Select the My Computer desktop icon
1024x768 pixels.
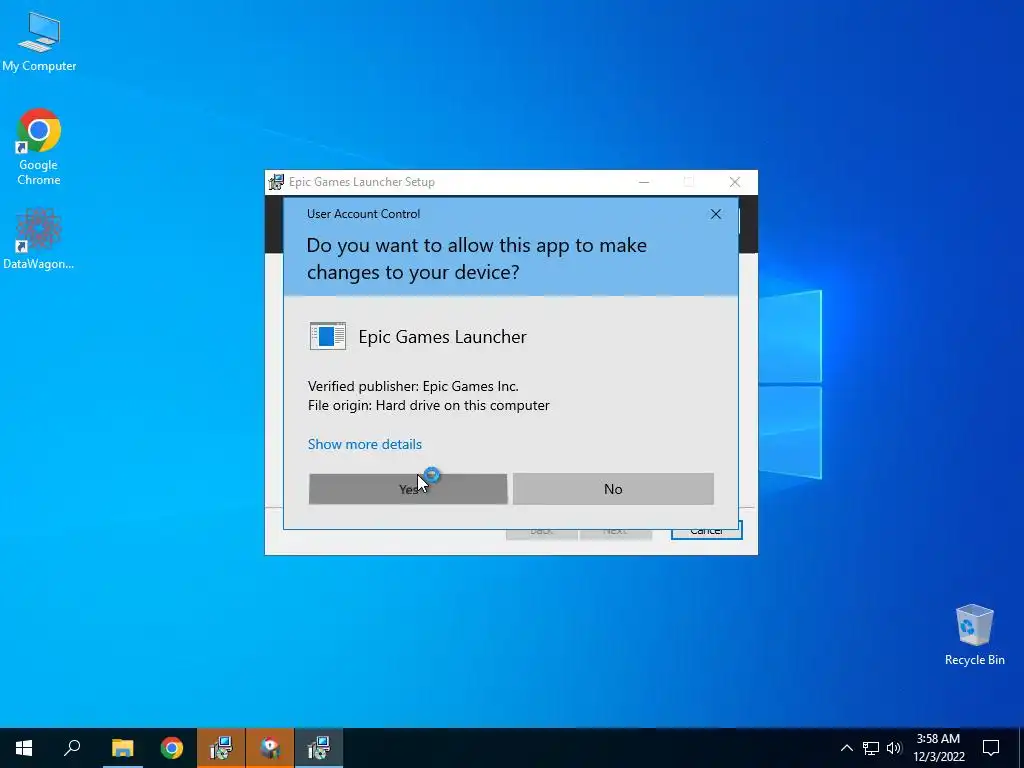click(39, 41)
